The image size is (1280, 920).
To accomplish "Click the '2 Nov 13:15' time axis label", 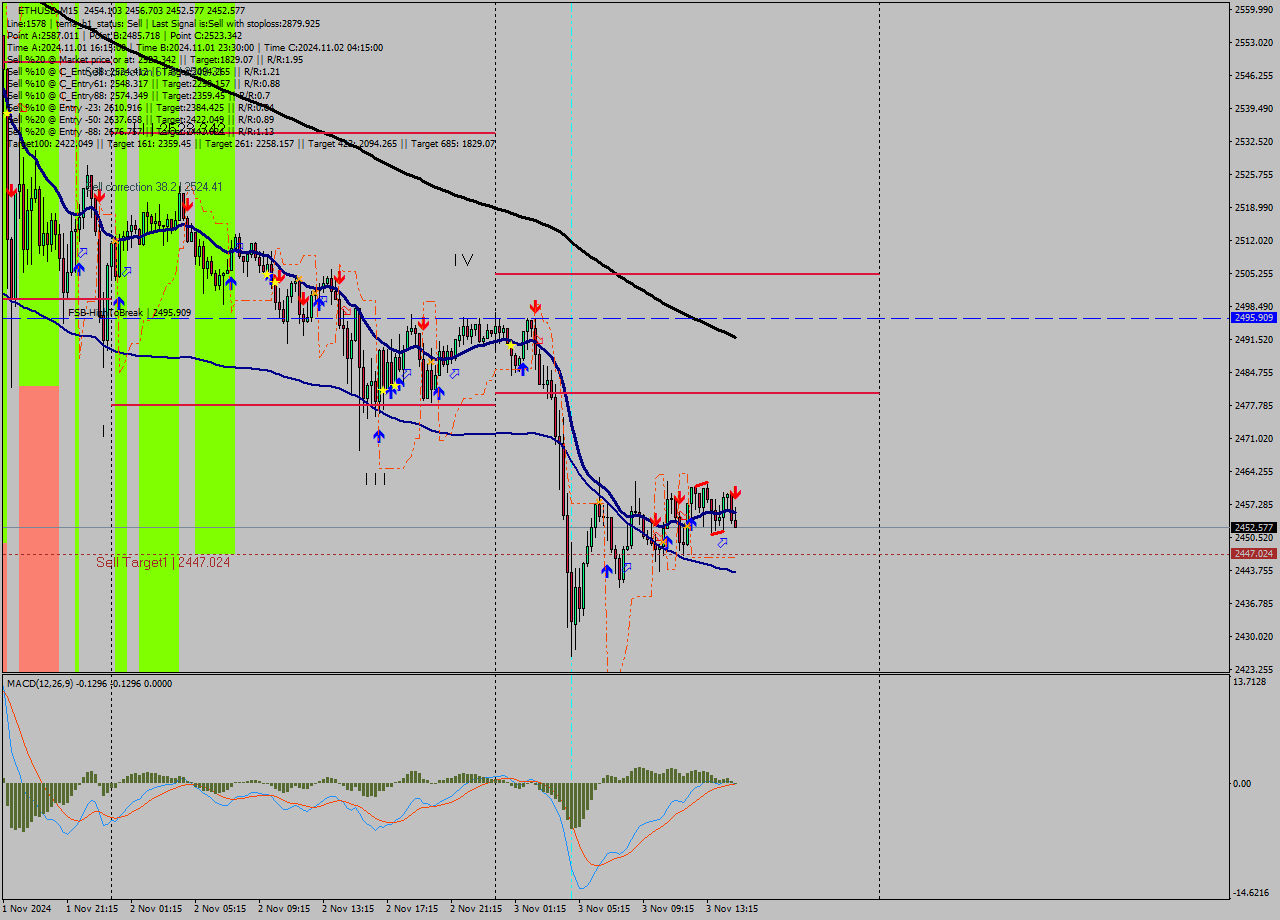I will pyautogui.click(x=348, y=909).
